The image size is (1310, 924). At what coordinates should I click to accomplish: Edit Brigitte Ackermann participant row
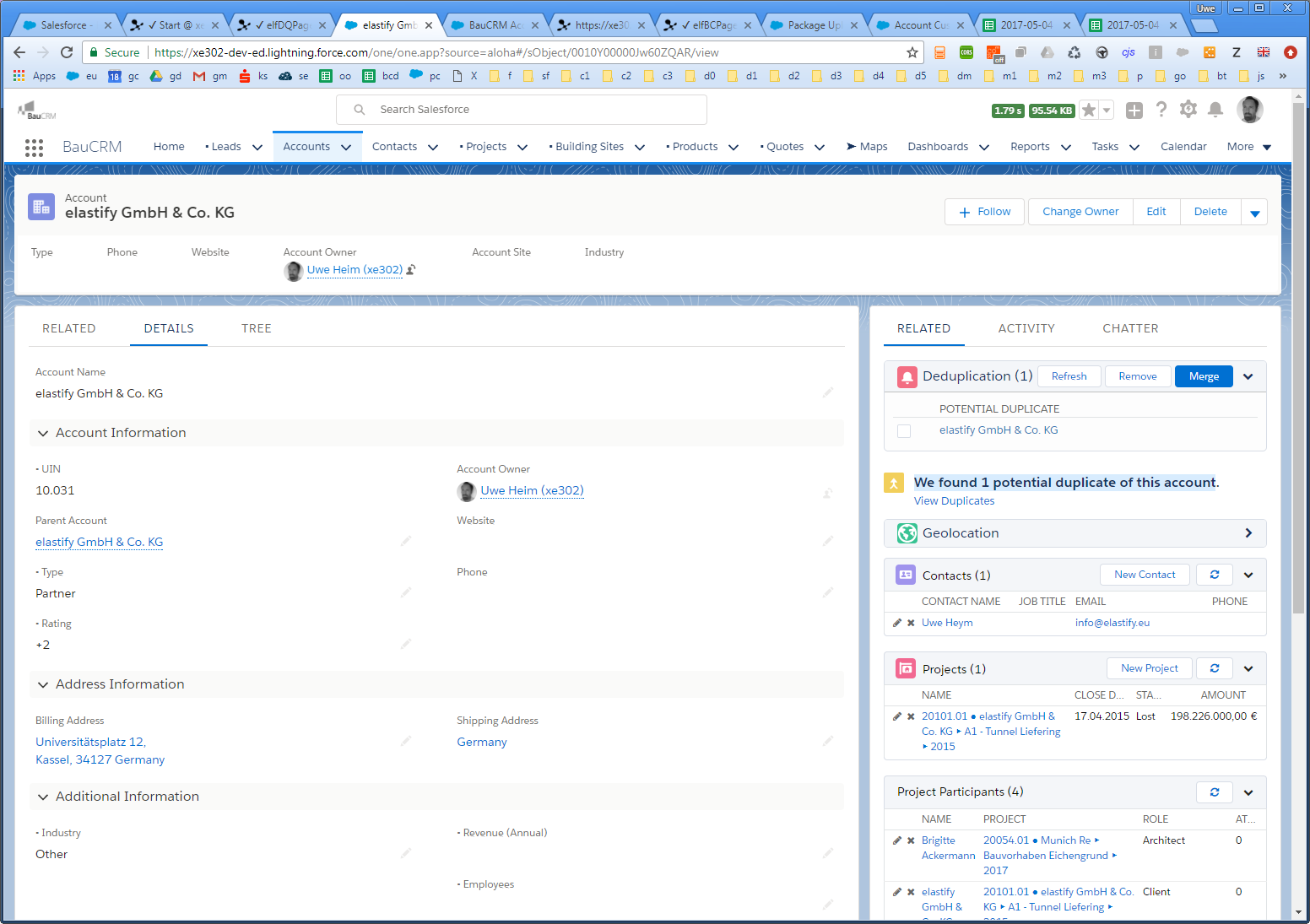pyautogui.click(x=897, y=840)
